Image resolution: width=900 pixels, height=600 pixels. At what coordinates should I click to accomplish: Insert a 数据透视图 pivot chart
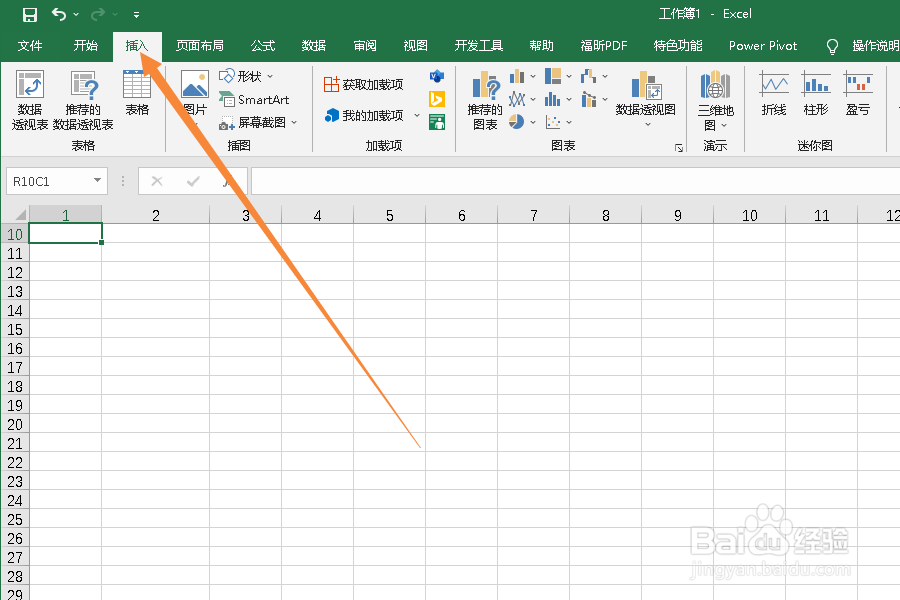646,93
